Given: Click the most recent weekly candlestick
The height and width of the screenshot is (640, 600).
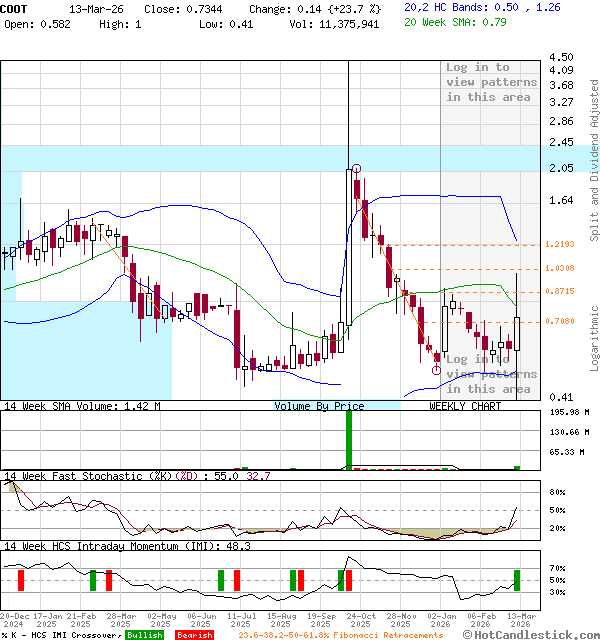Looking at the screenshot, I should point(517,334).
